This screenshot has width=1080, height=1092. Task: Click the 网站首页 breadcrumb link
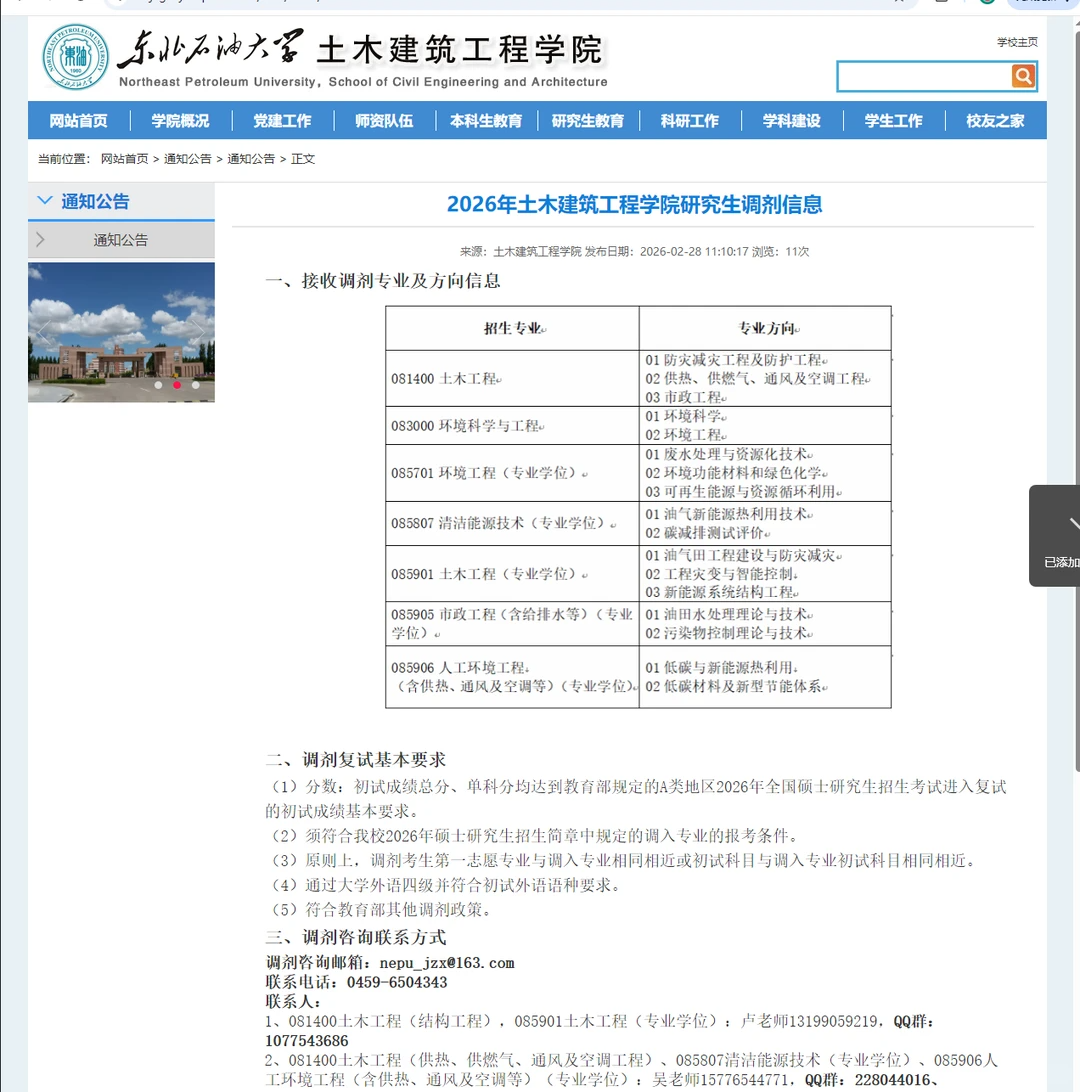tap(125, 158)
